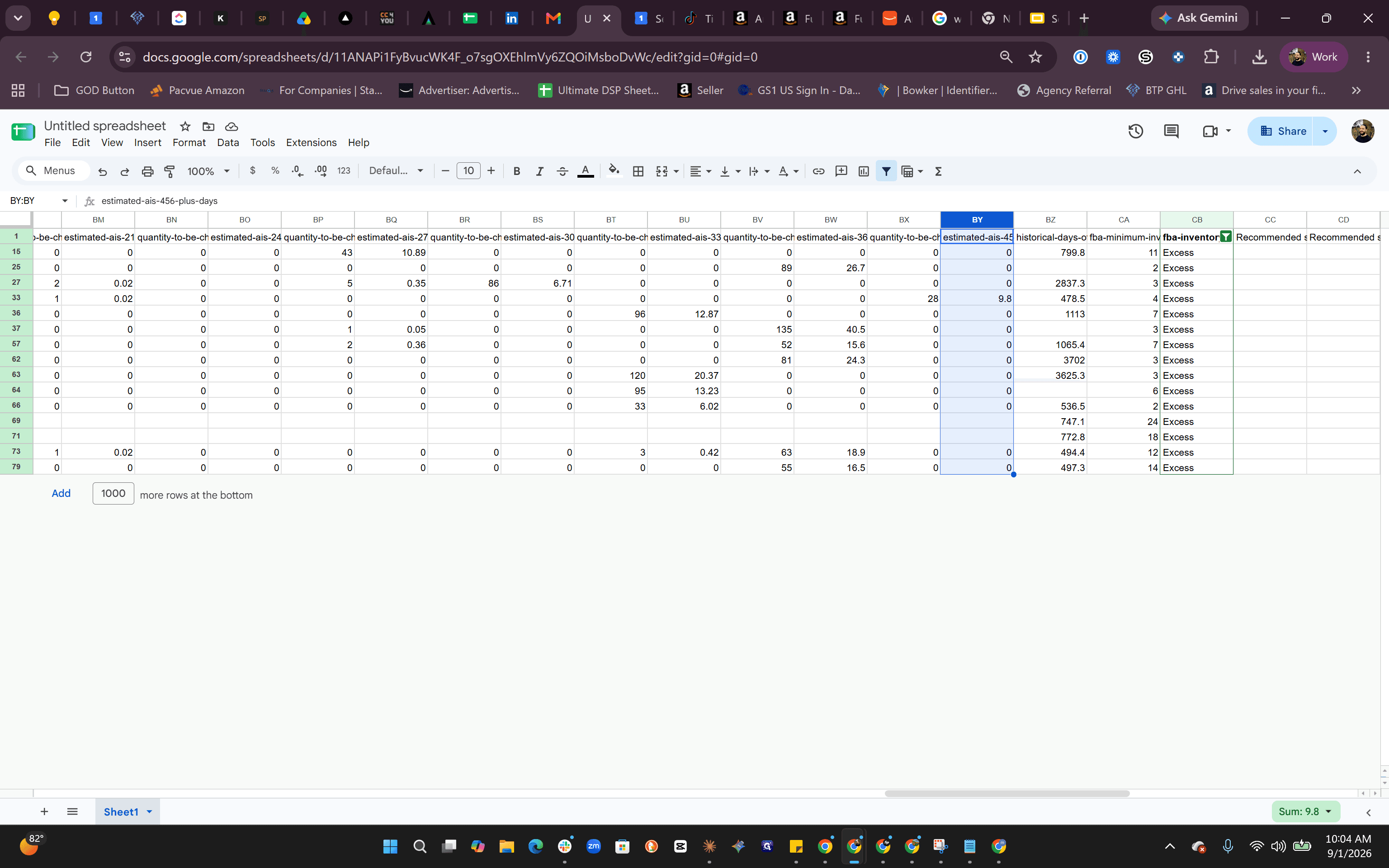Add a new sheet plus button

pyautogui.click(x=44, y=811)
